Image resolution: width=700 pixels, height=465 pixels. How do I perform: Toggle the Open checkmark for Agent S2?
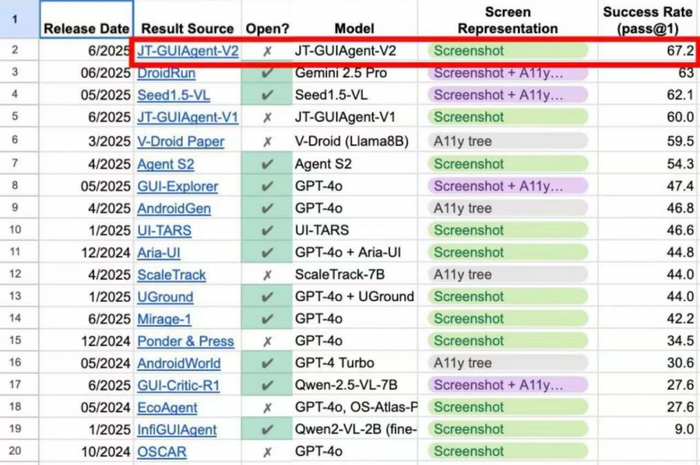[x=266, y=163]
